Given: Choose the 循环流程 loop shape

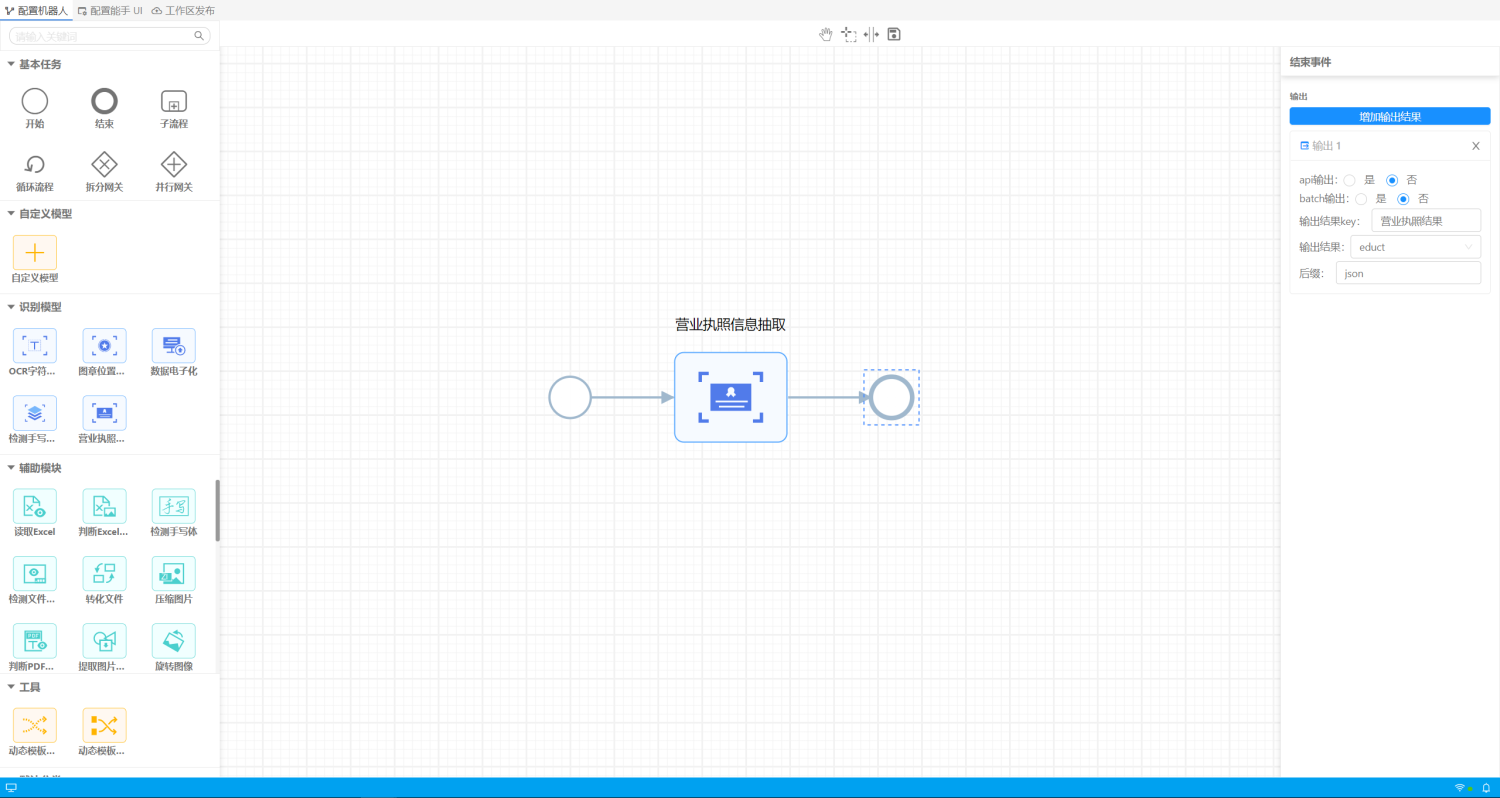Looking at the screenshot, I should (x=35, y=164).
